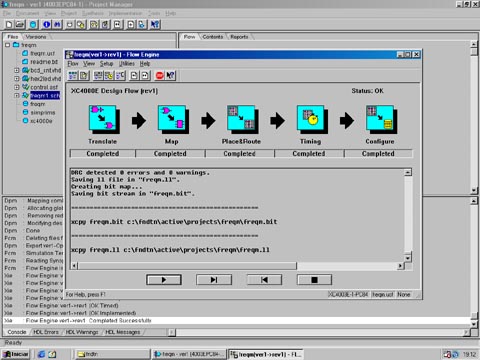Viewport: 480px width, 360px height.
Task: Expand the hex2led.vhd tree node
Action: tap(17, 79)
